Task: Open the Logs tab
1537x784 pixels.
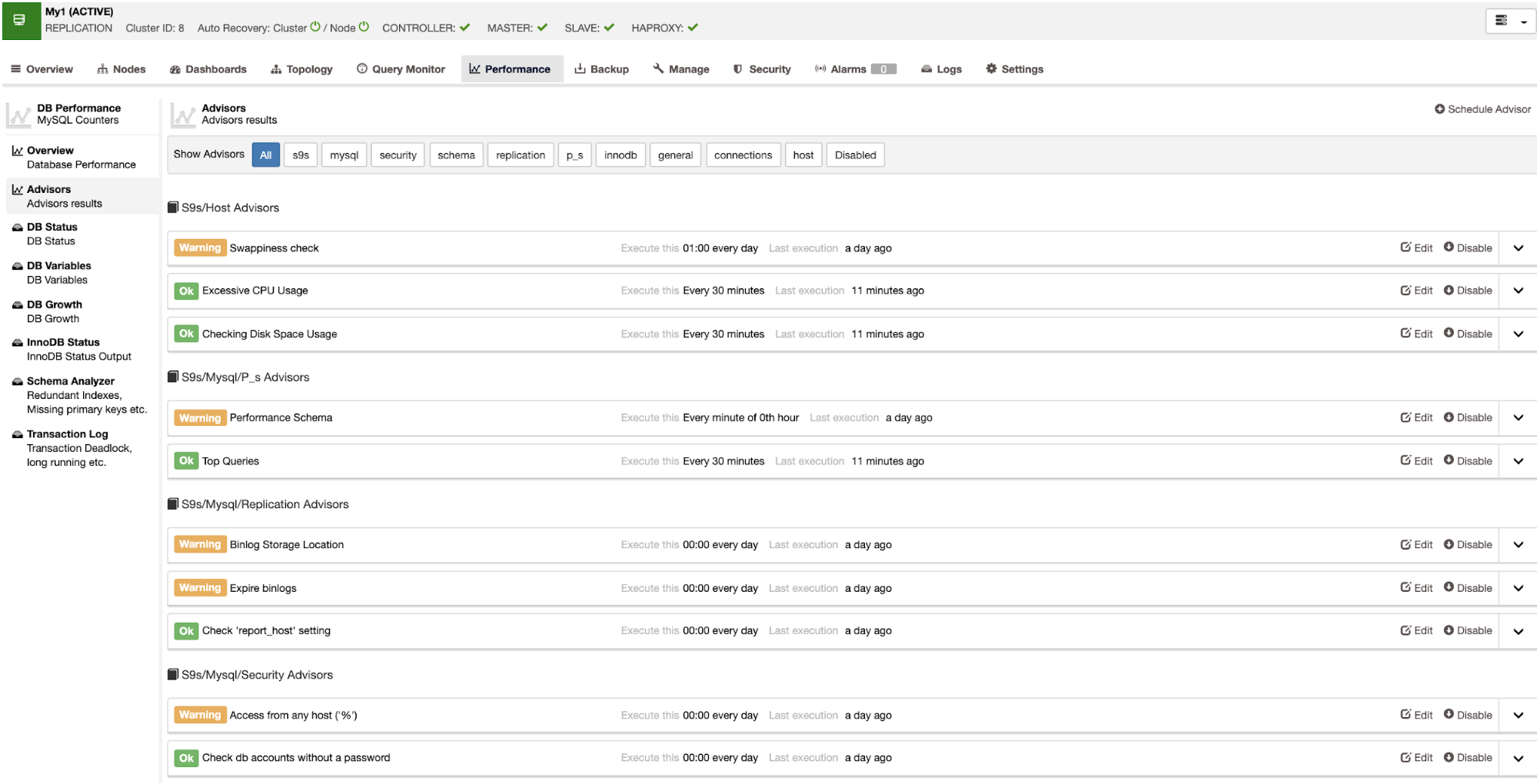Action: (942, 69)
